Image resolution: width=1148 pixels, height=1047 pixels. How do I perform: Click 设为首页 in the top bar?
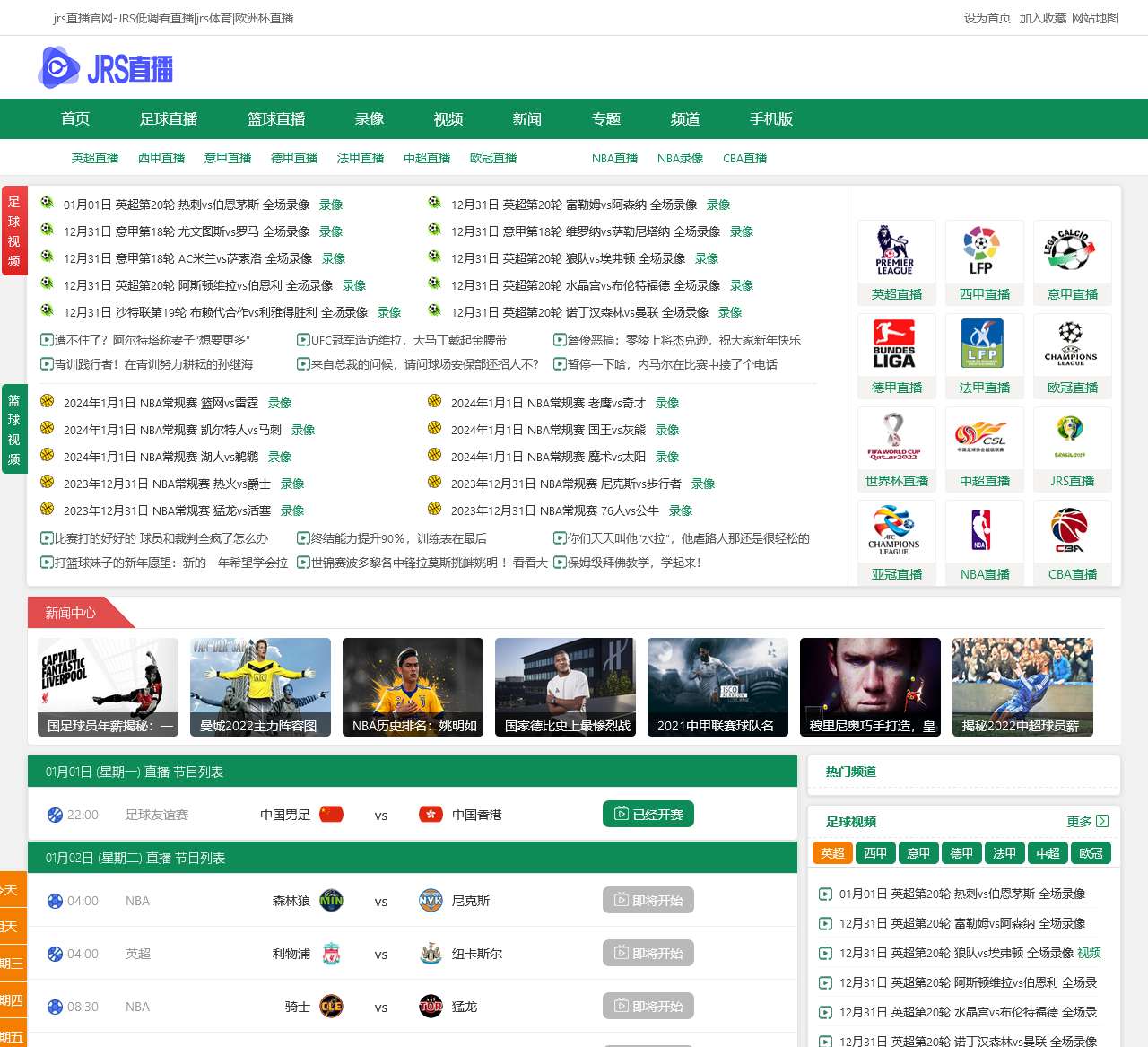[x=987, y=18]
